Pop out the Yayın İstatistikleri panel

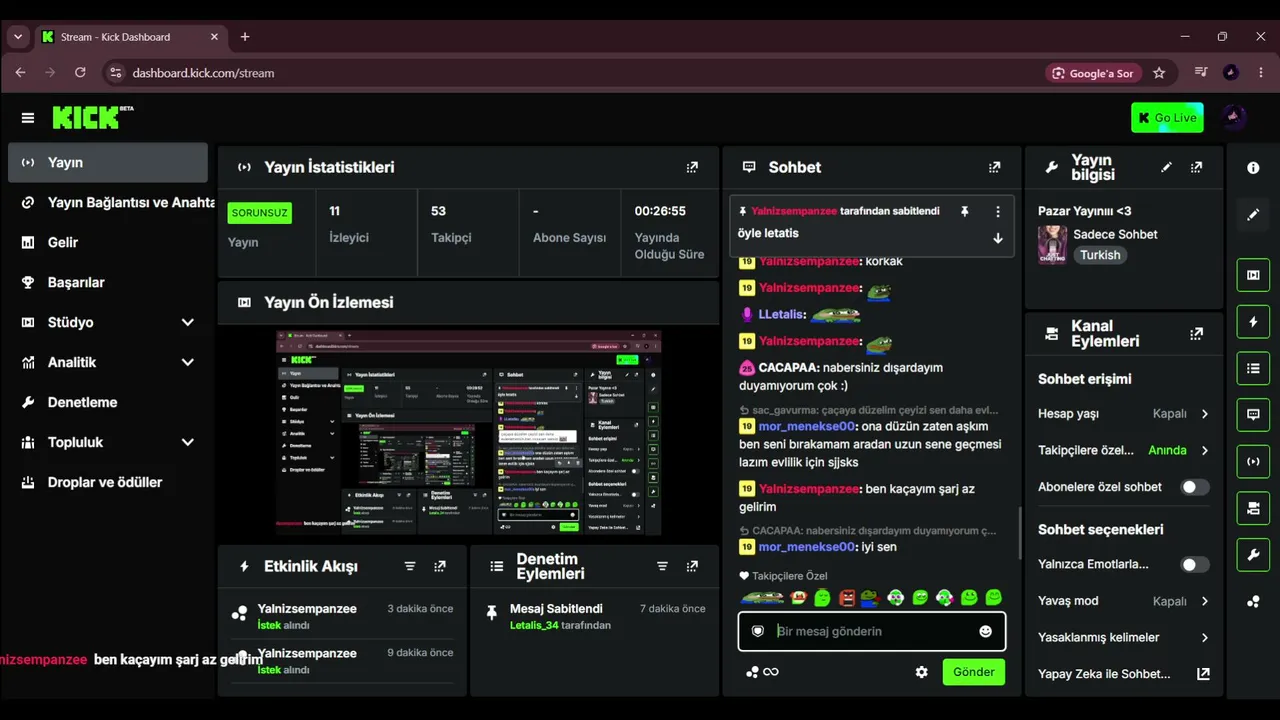692,167
